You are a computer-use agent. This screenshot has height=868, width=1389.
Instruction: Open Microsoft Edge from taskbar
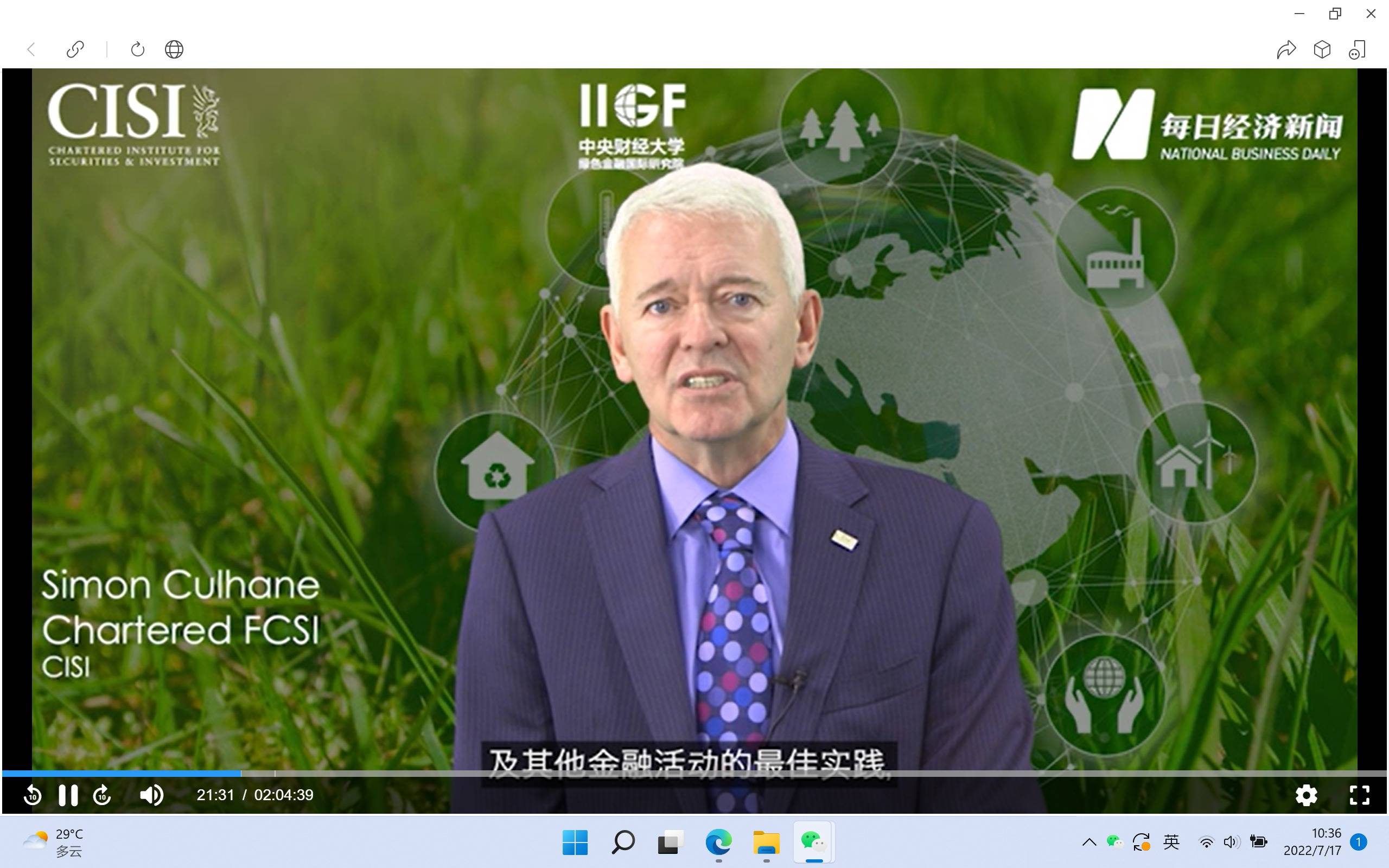(718, 842)
